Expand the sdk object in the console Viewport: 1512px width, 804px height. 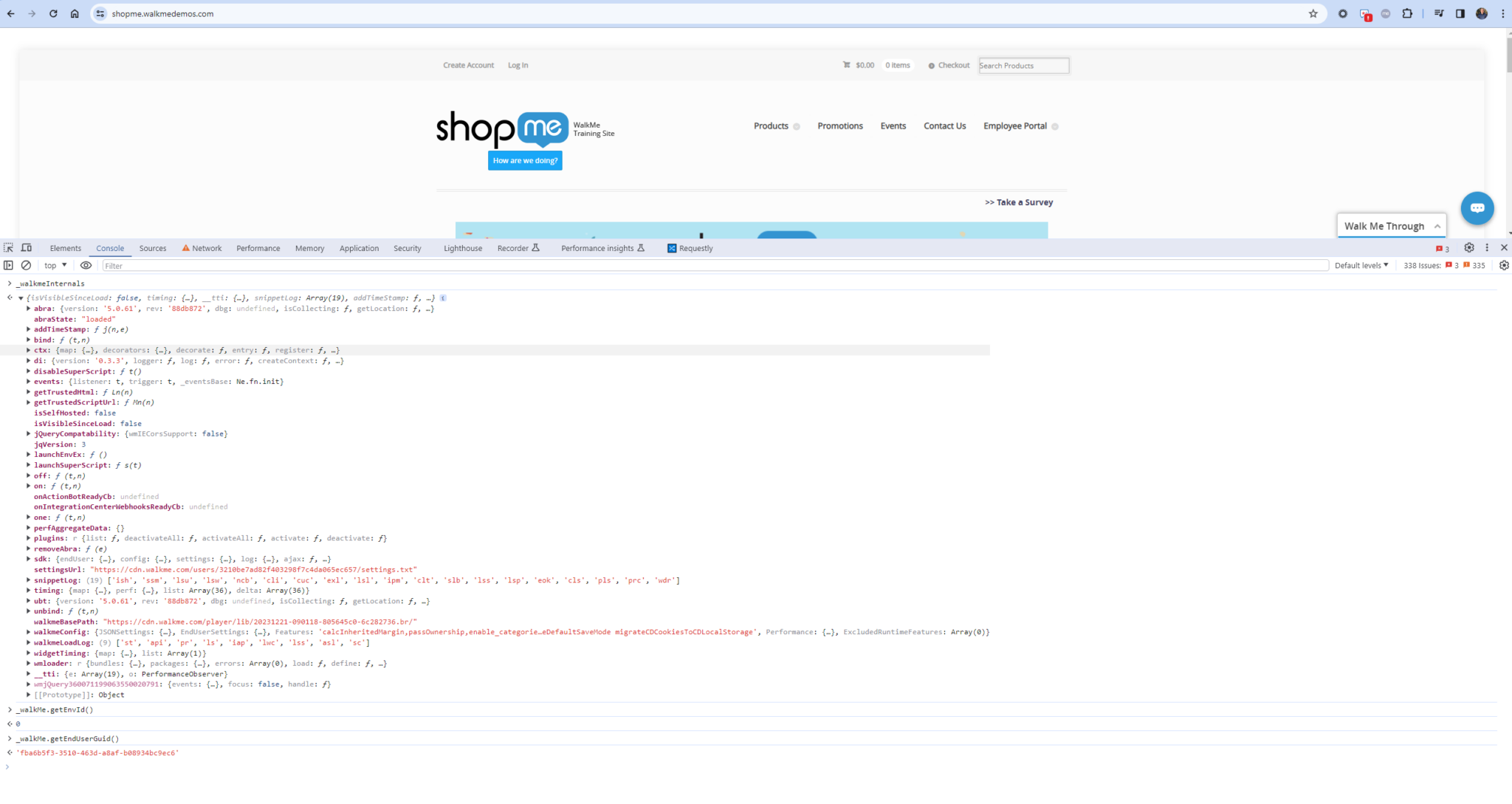pyautogui.click(x=29, y=559)
